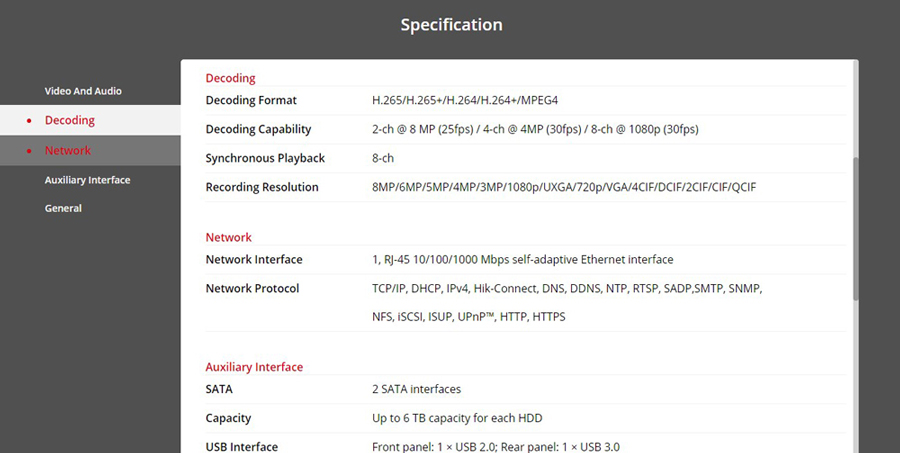
Task: Open the Video And Audio sidebar section
Action: [83, 91]
